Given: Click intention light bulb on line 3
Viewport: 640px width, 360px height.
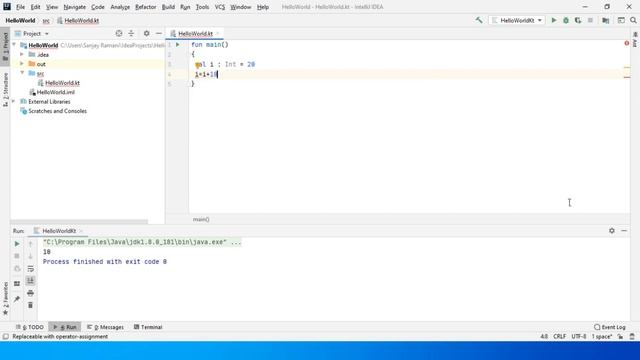Looking at the screenshot, I should (198, 64).
